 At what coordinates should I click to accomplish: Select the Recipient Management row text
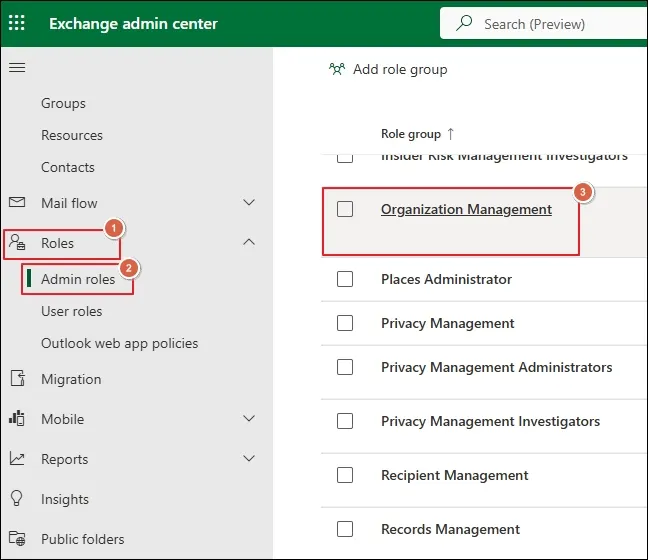click(455, 475)
